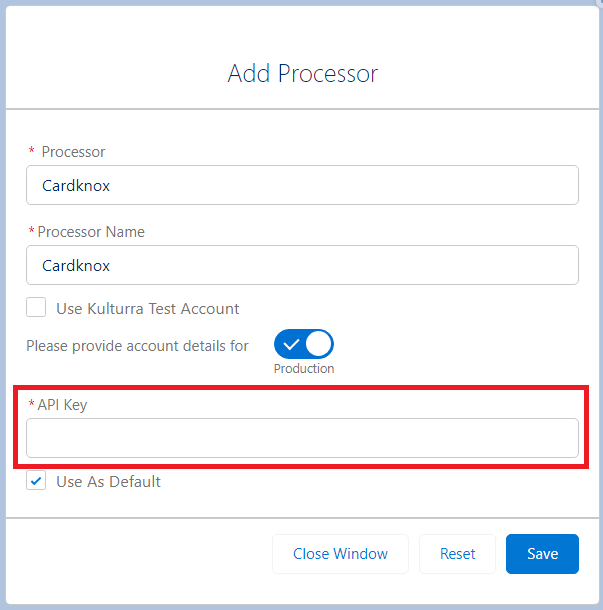Focus the Processor Name text input

point(302,265)
